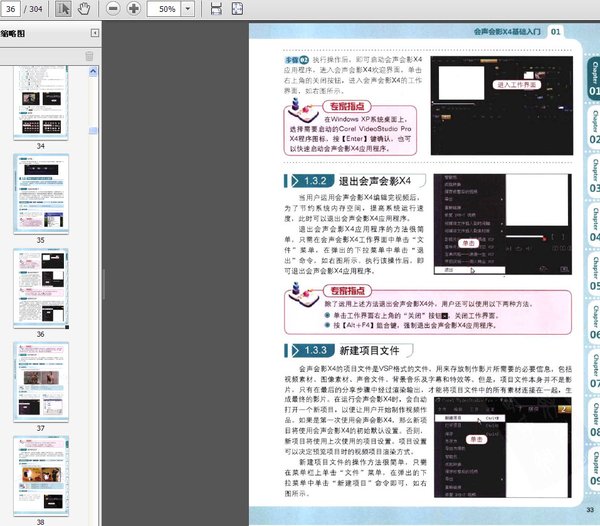Click the zoom out minus button

pos(110,9)
